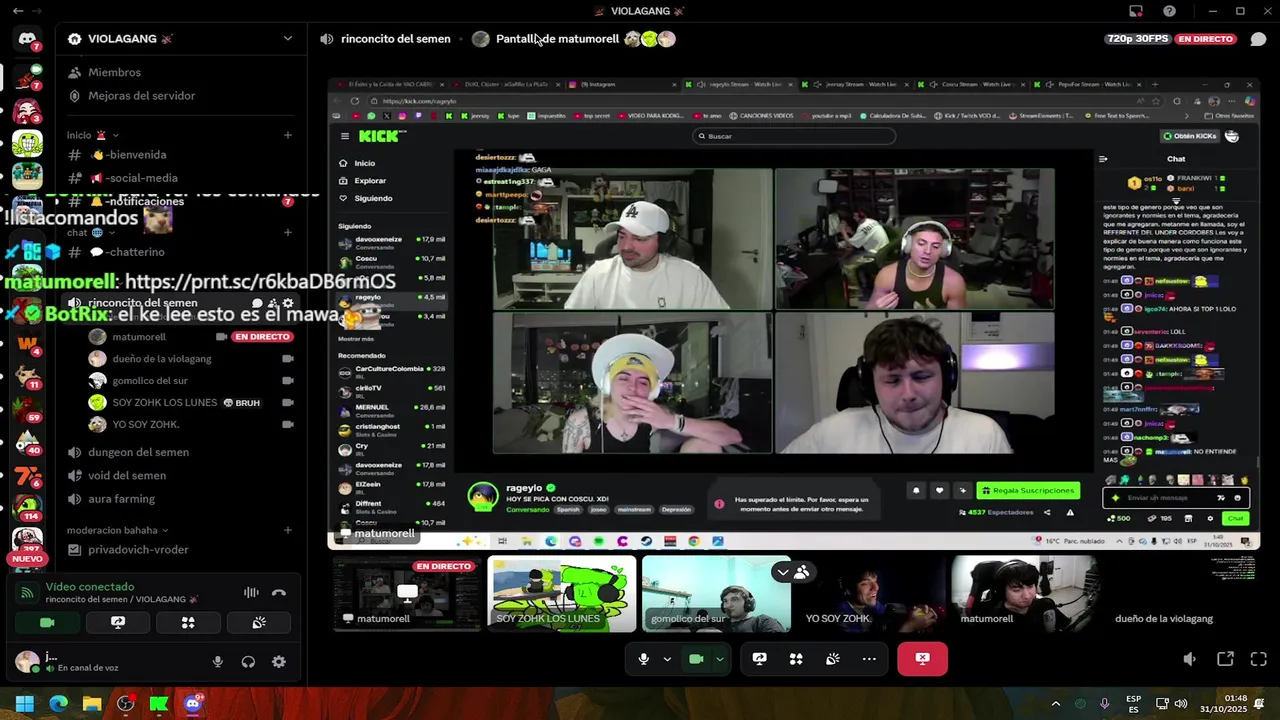The width and height of the screenshot is (1280, 720).
Task: Toggle camera in voice connection panel
Action: point(47,622)
